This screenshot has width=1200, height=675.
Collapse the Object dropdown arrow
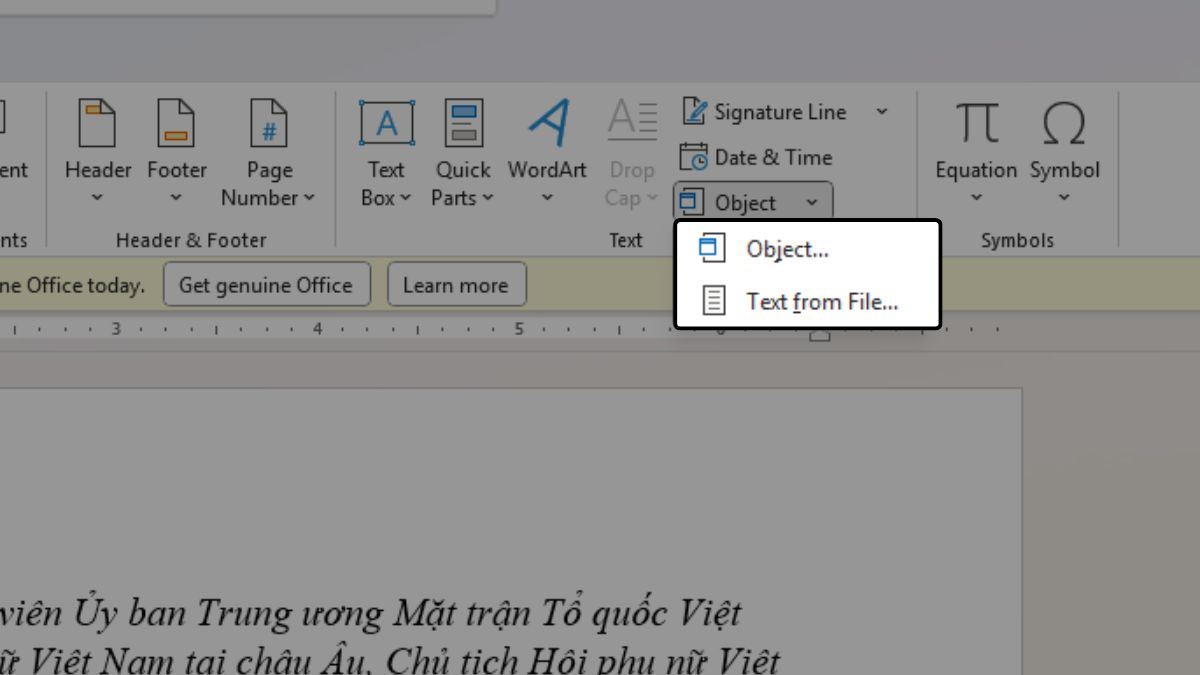(x=812, y=203)
